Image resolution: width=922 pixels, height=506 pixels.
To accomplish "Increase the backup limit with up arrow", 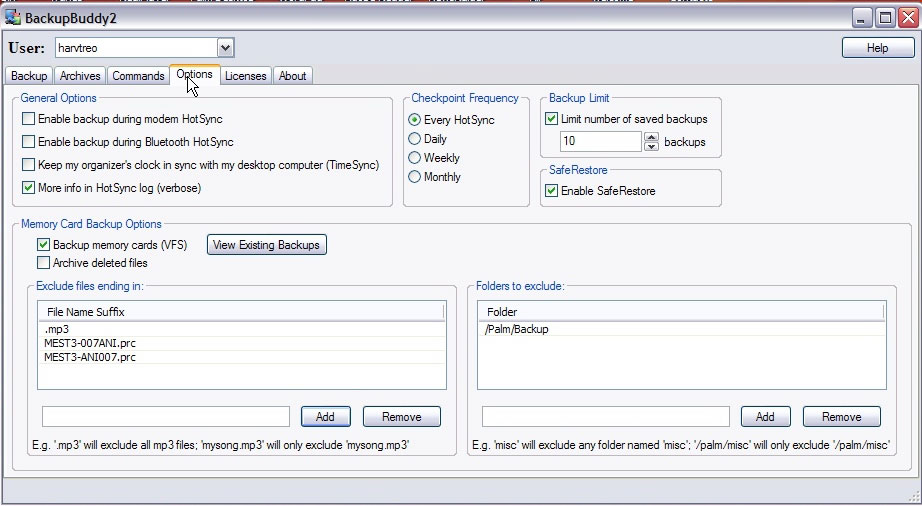I will pyautogui.click(x=651, y=137).
